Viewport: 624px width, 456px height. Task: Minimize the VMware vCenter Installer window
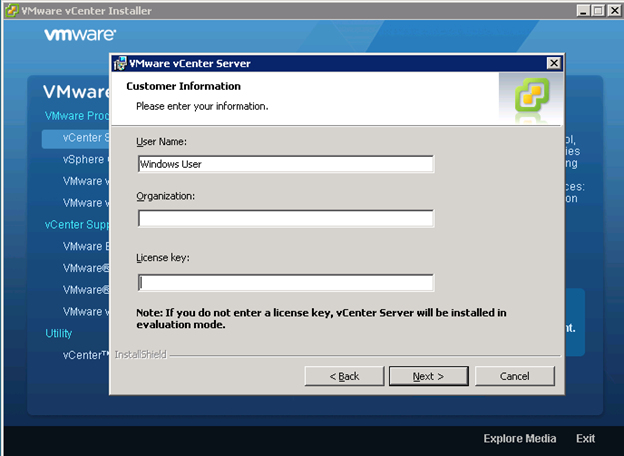click(x=583, y=10)
